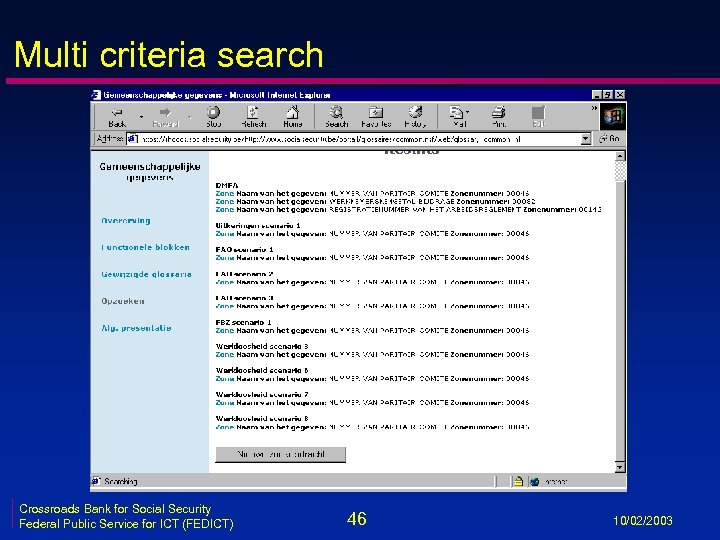Click the lock icon in status bar
720x540 pixels.
518,482
